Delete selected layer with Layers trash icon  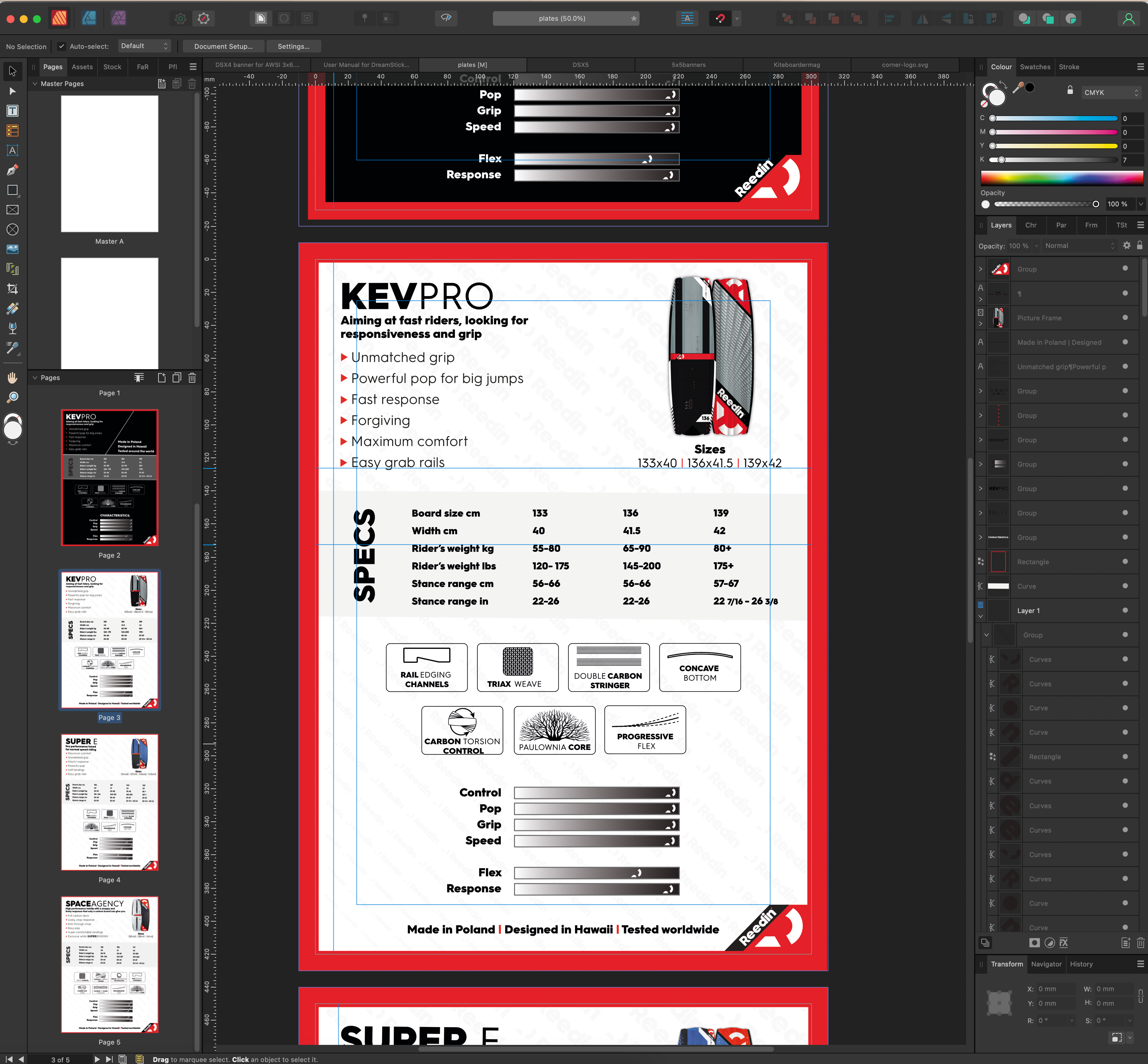click(1140, 942)
